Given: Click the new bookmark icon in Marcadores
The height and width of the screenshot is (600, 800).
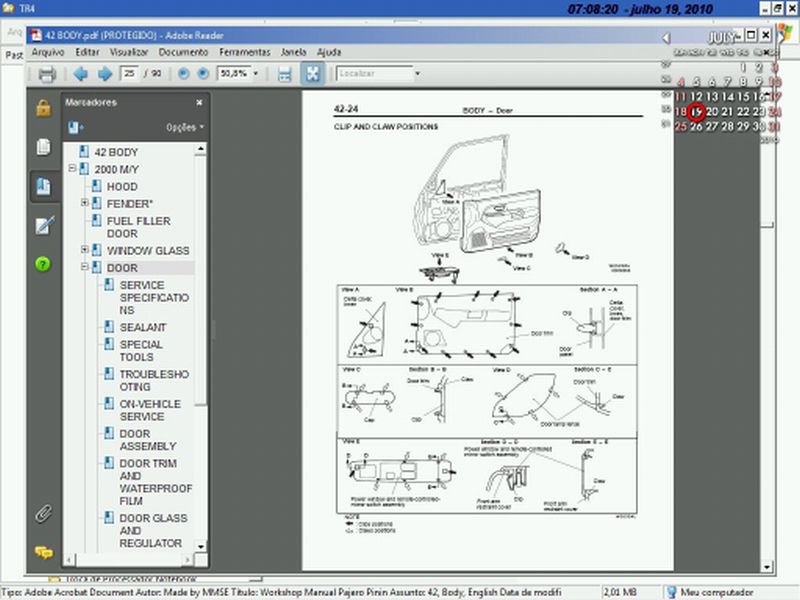Looking at the screenshot, I should coord(76,127).
